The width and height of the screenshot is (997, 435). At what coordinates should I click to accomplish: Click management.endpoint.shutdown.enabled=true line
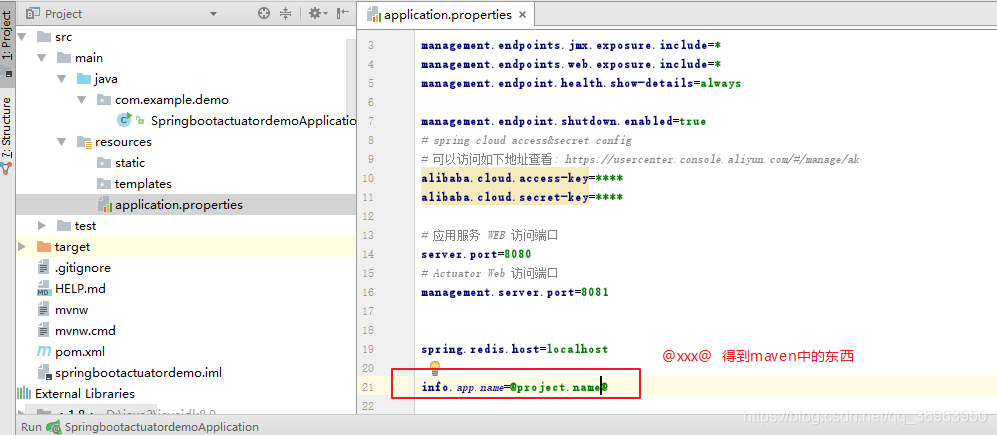[x=563, y=121]
